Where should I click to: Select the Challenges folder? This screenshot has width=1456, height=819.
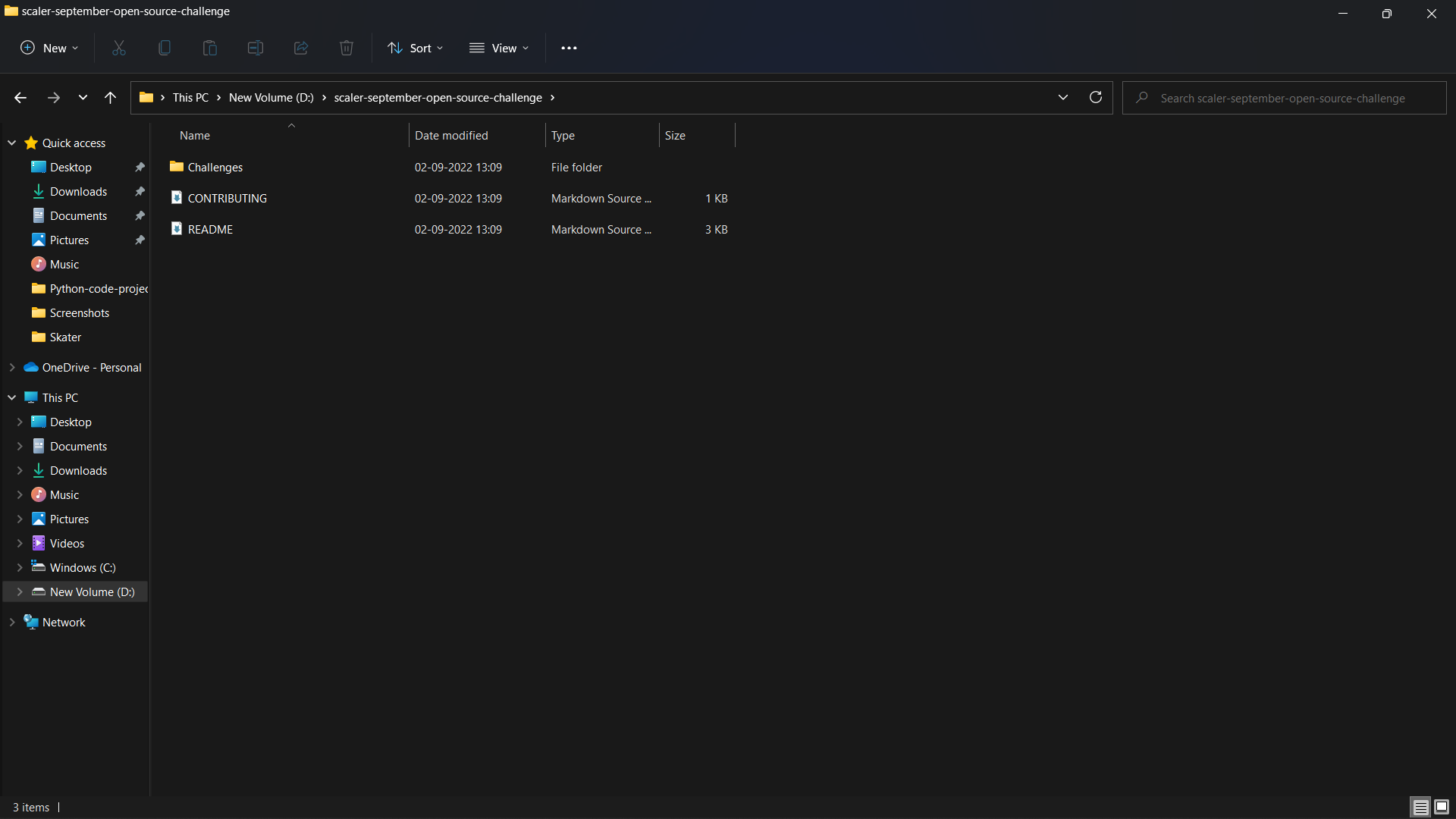(215, 167)
